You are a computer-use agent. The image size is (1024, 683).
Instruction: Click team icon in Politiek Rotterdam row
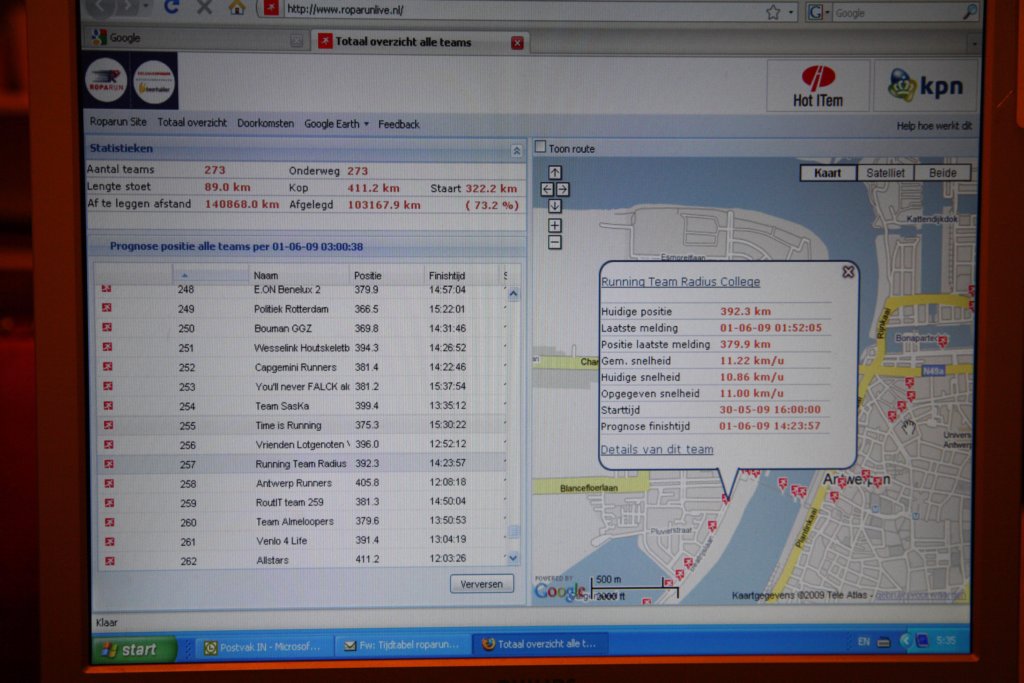pos(106,308)
